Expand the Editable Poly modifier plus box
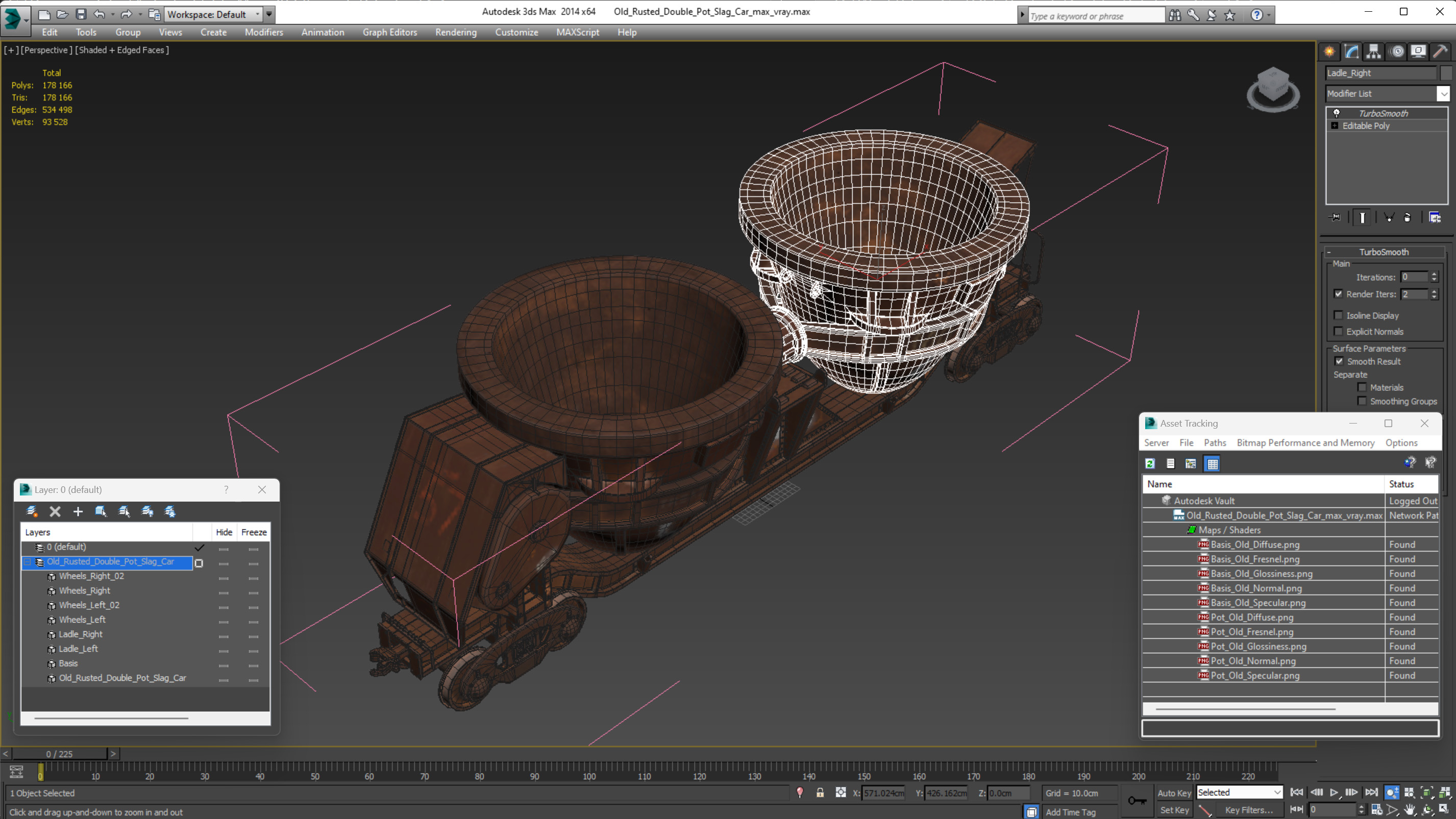1456x819 pixels. (1335, 126)
